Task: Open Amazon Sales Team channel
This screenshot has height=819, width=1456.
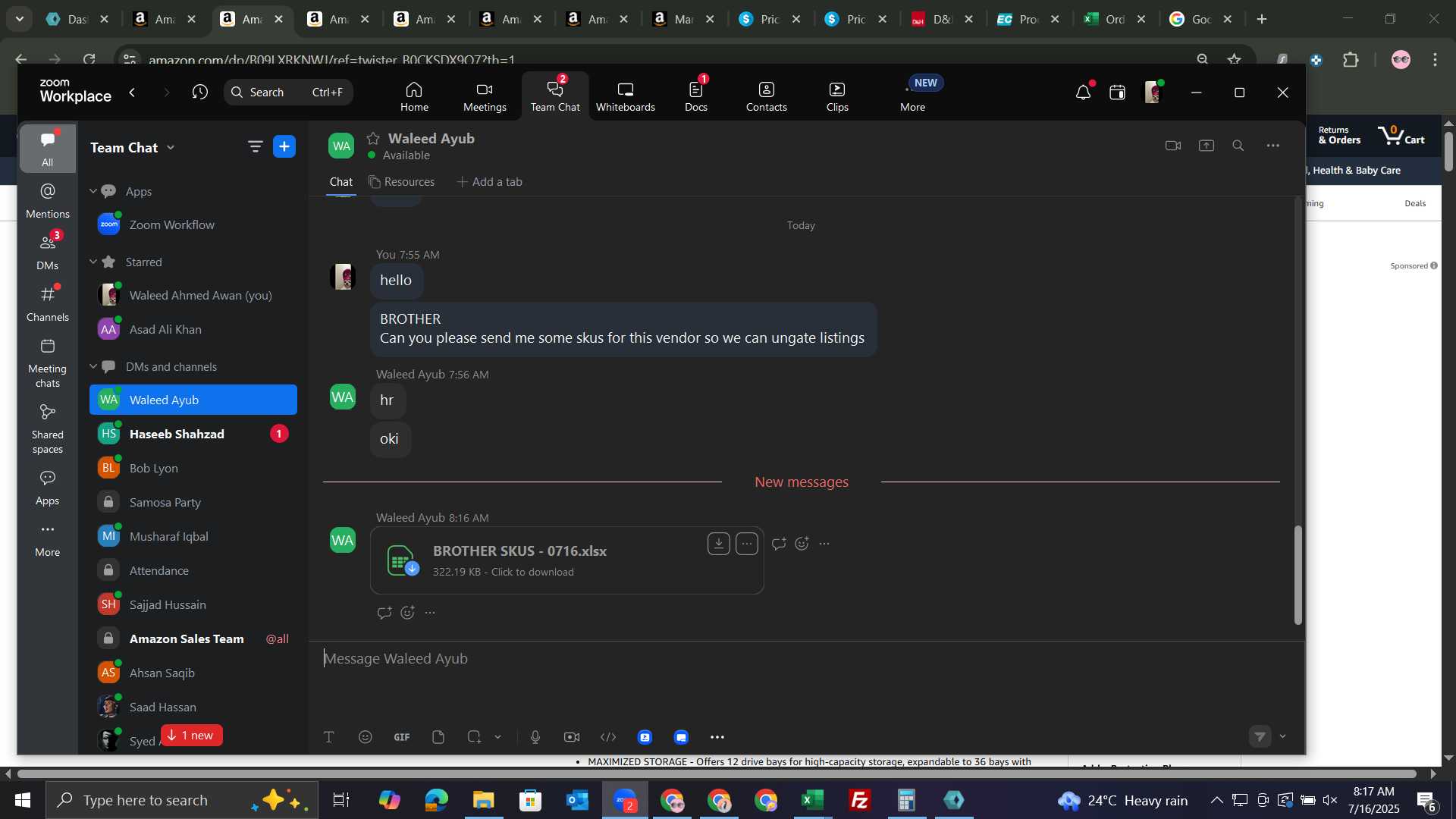Action: click(193, 639)
